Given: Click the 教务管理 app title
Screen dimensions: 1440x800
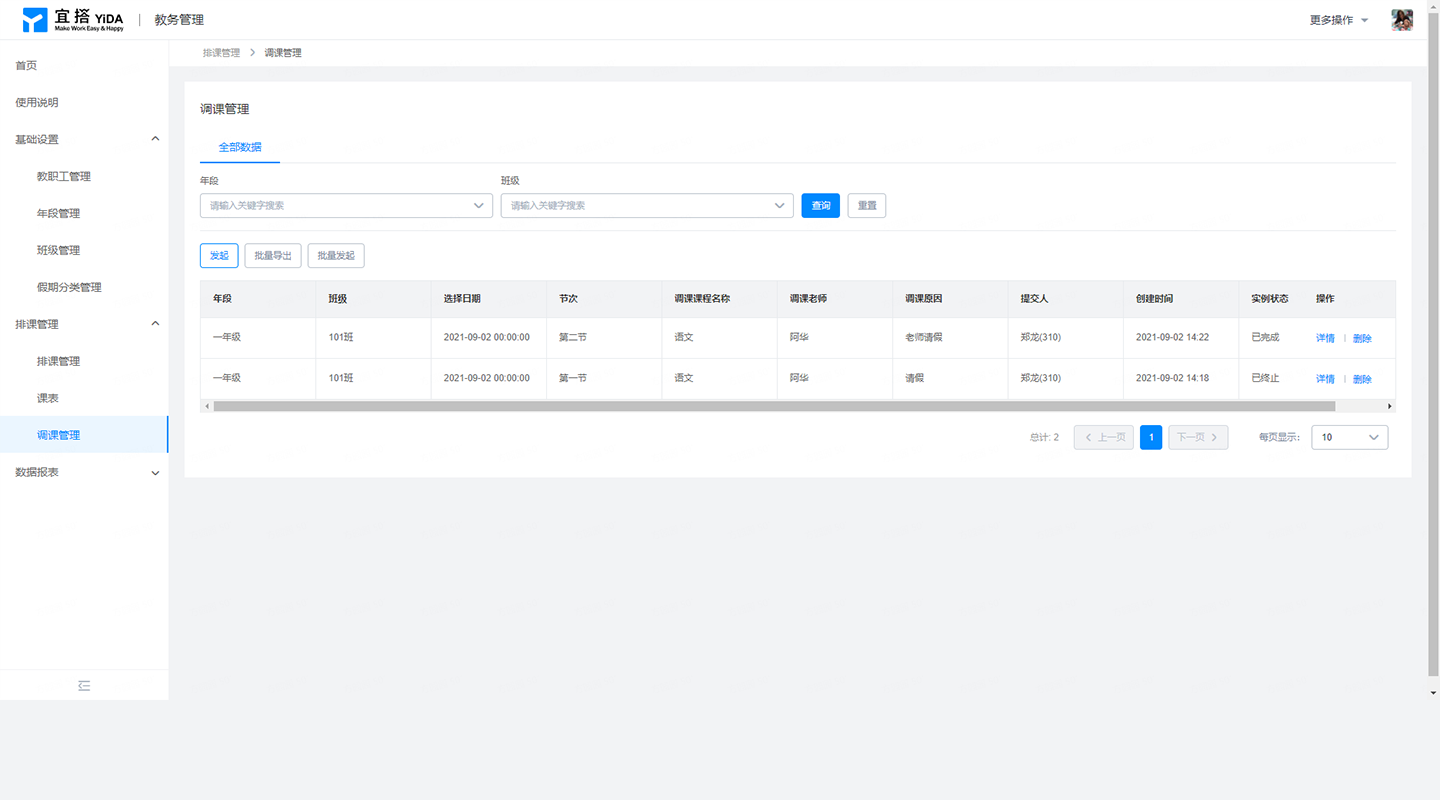Looking at the screenshot, I should pyautogui.click(x=179, y=20).
